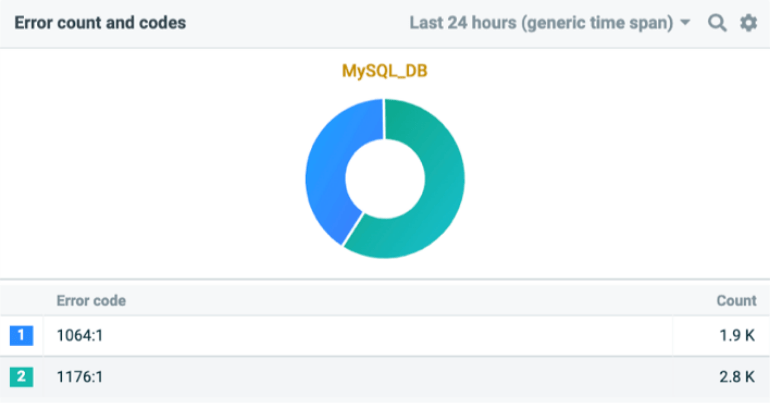Viewport: 770px width, 403px height.
Task: Click the MySQL_DB chart label
Action: (385, 72)
